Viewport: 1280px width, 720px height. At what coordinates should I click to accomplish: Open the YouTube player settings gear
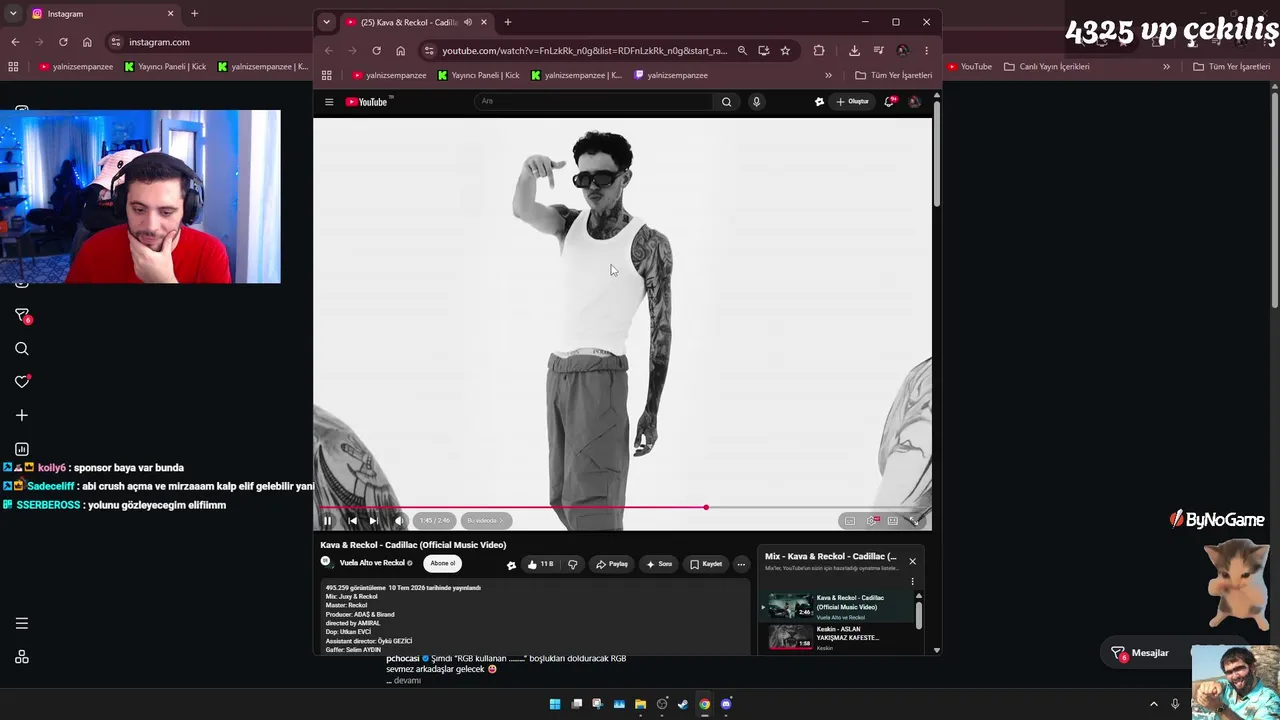(872, 520)
